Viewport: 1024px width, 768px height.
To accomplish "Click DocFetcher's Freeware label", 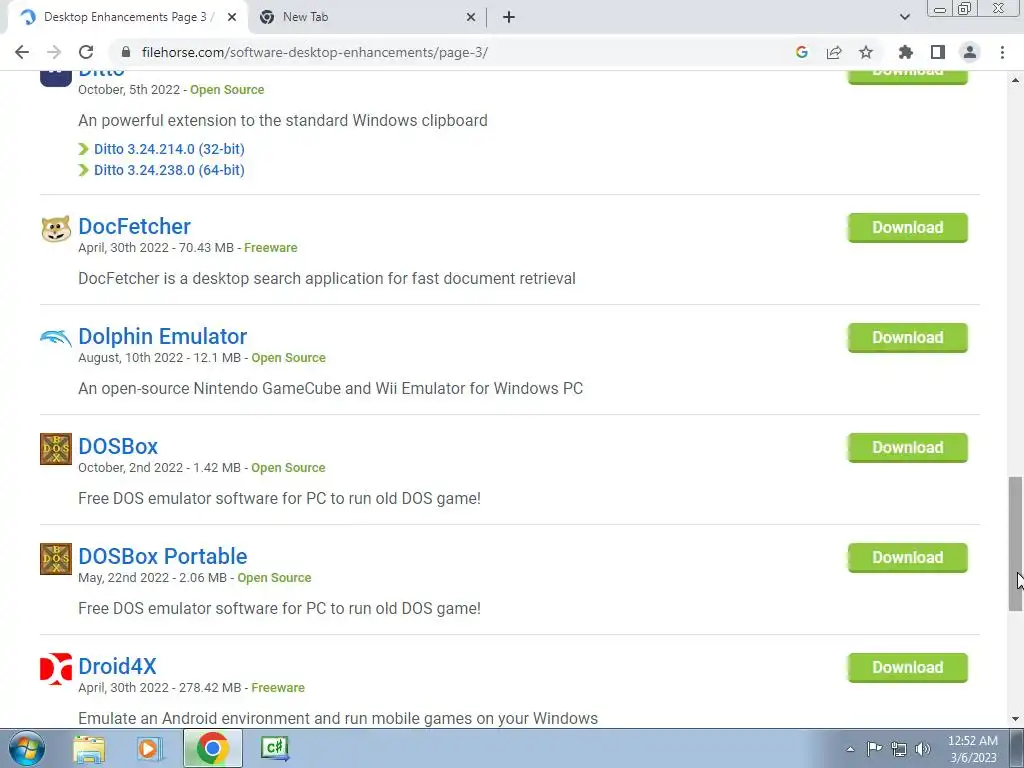I will 270,248.
